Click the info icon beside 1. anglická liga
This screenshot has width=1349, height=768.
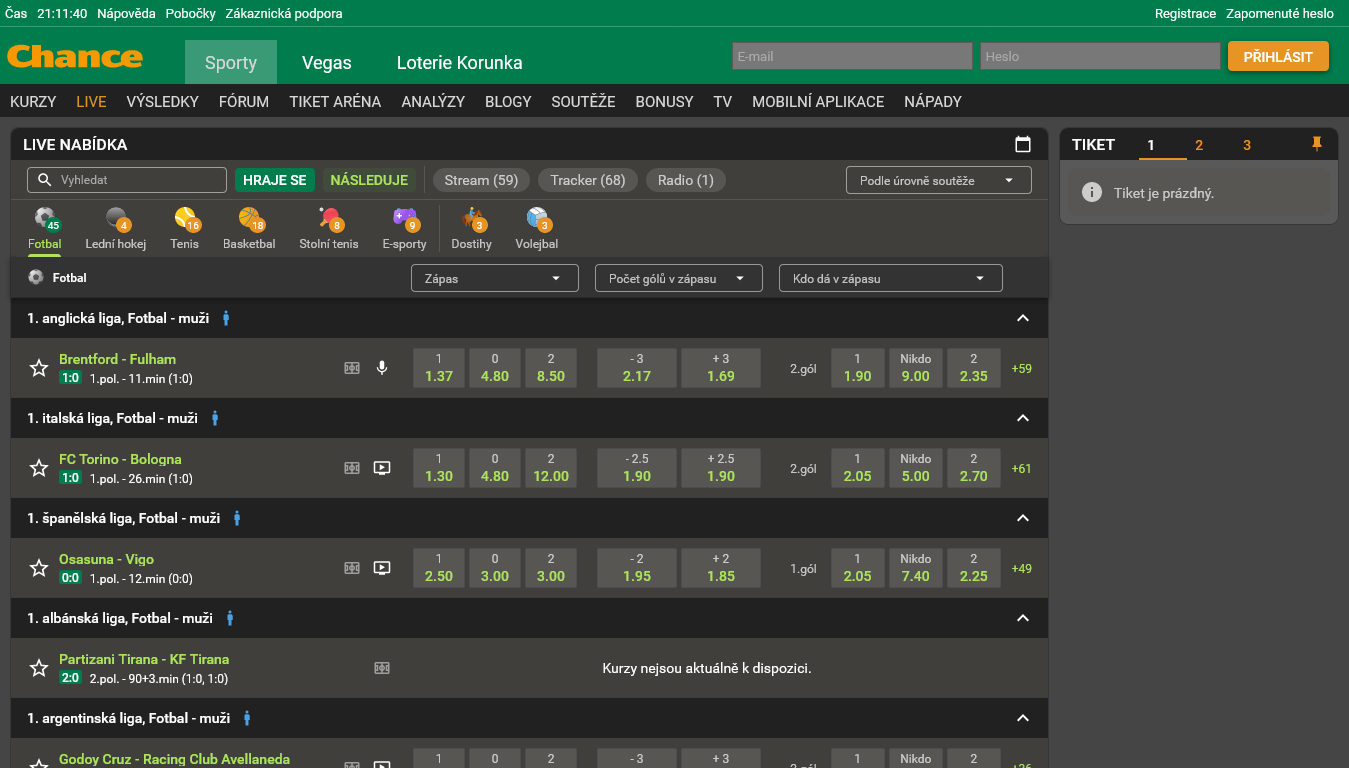click(x=226, y=318)
